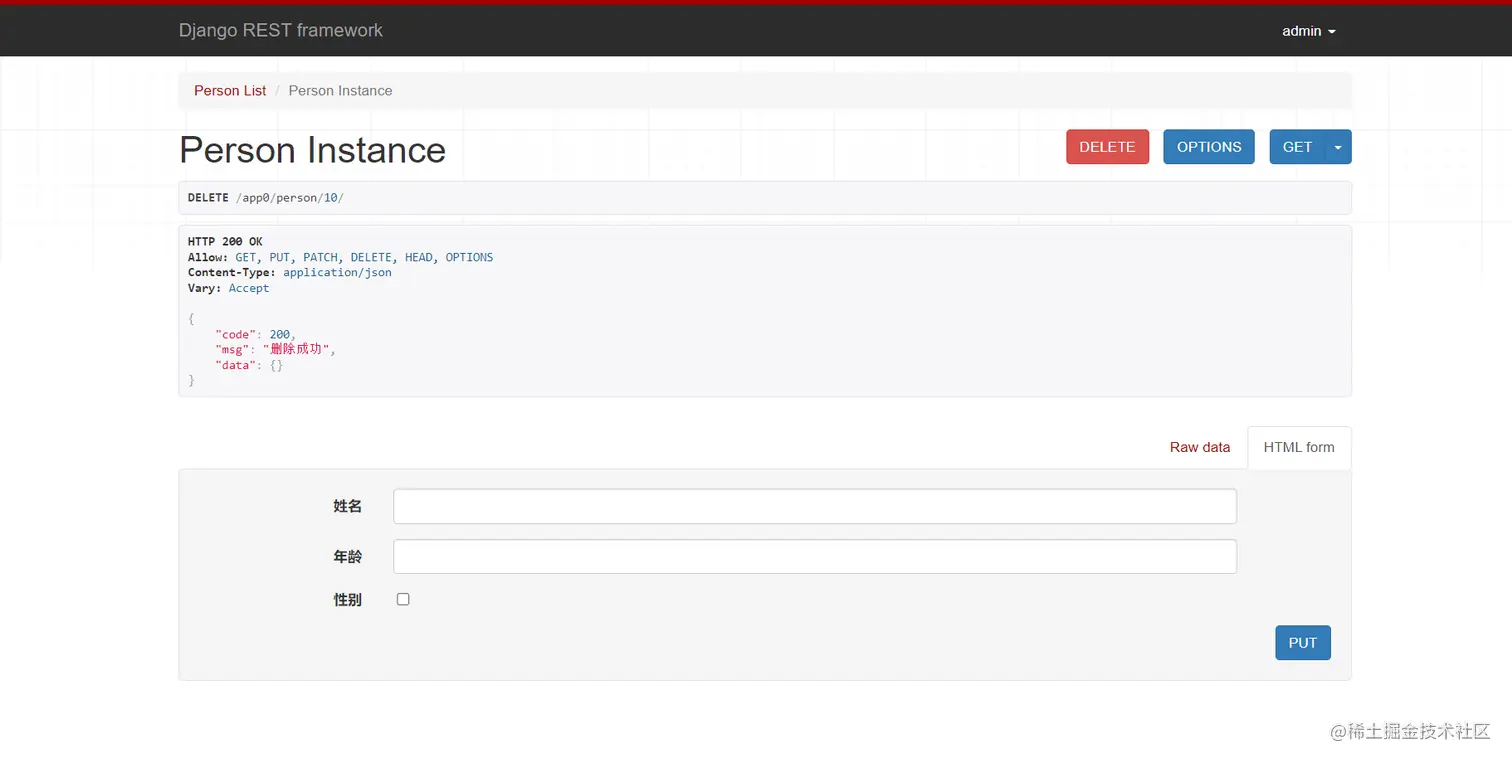The height and width of the screenshot is (763, 1512).
Task: Switch to the Raw data tab
Action: [x=1200, y=447]
